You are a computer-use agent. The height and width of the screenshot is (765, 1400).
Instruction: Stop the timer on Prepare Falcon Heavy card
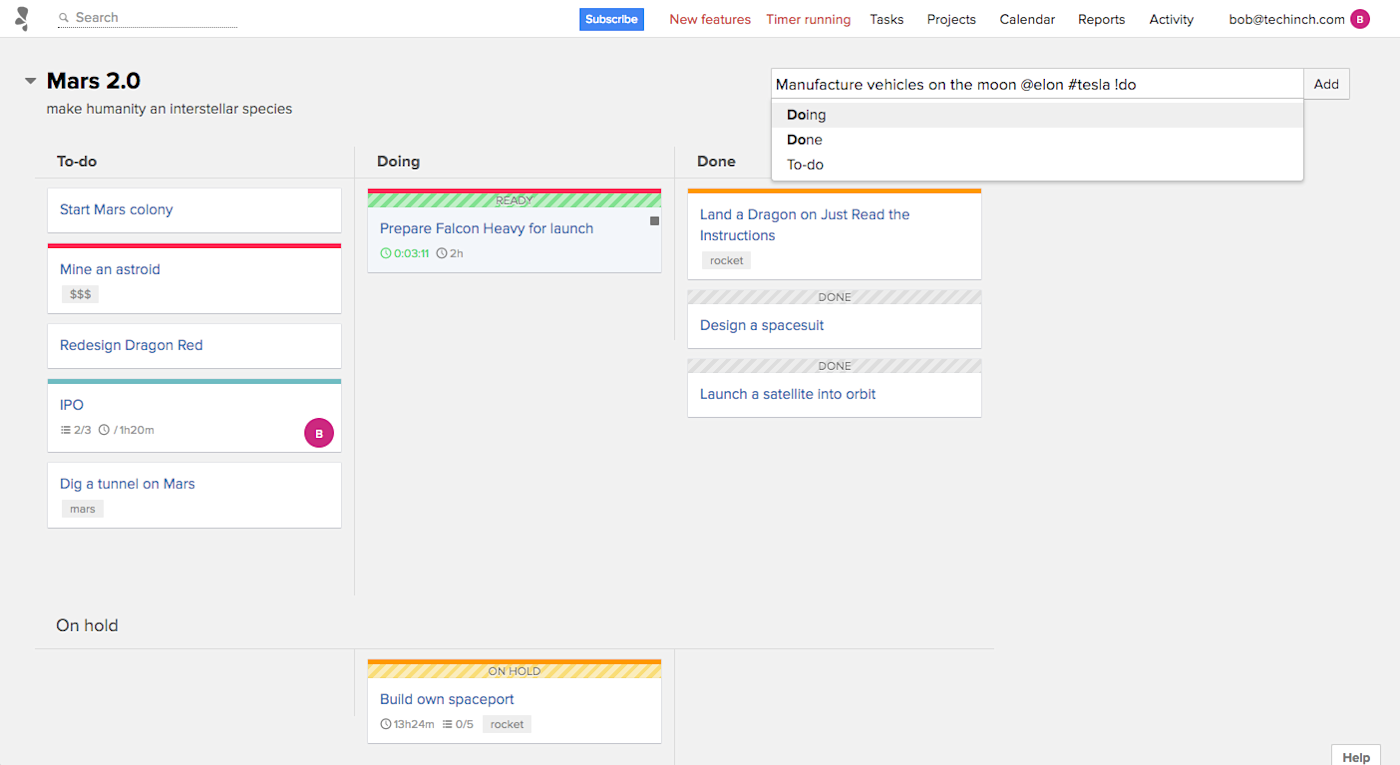coord(655,221)
